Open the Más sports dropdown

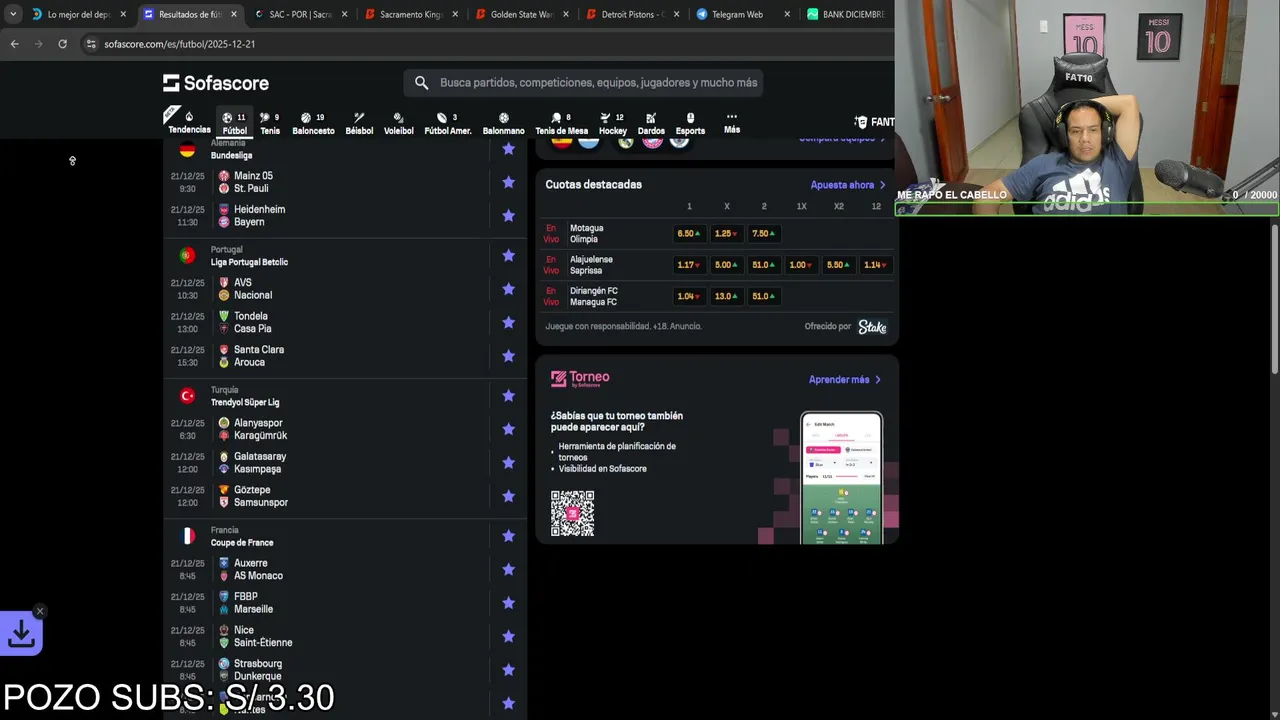click(x=732, y=122)
